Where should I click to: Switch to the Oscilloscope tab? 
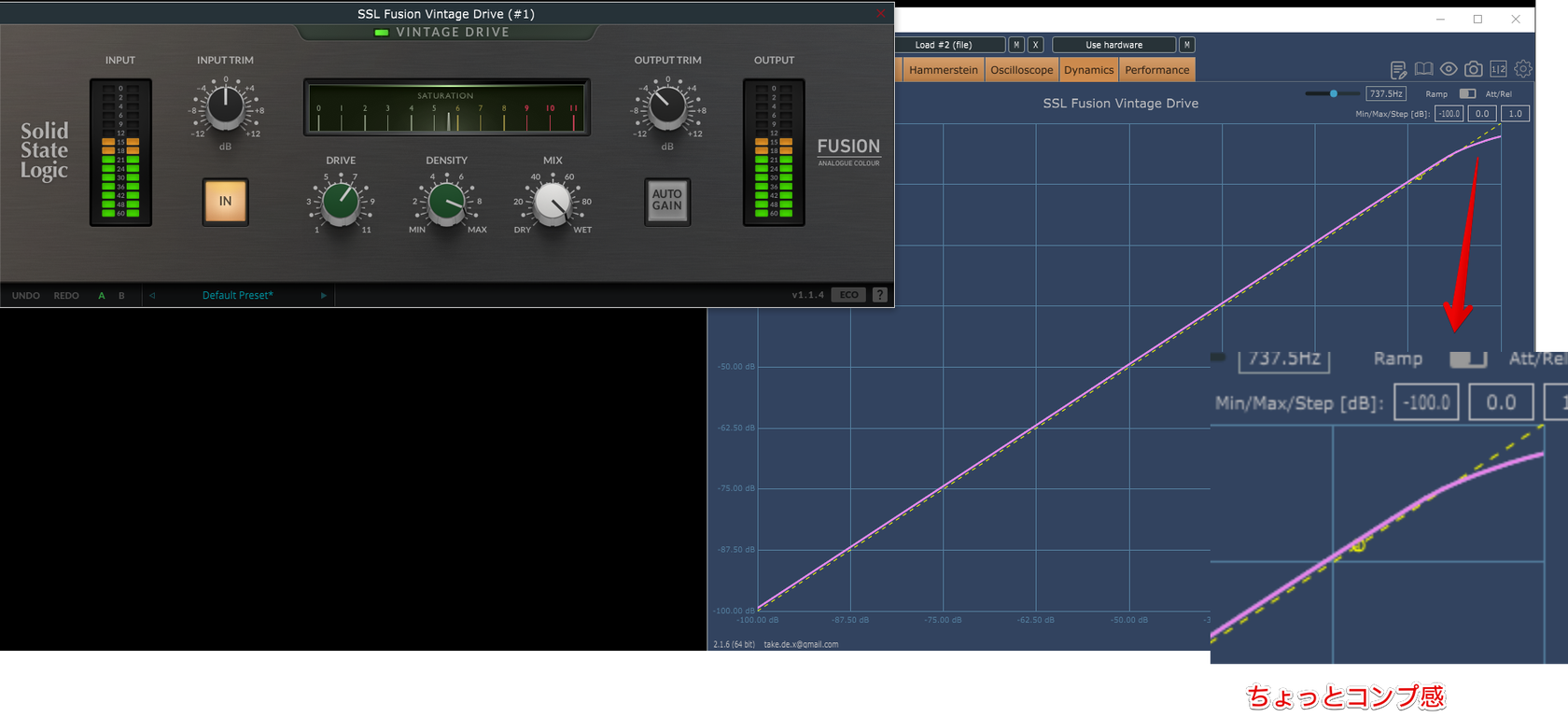(1022, 70)
